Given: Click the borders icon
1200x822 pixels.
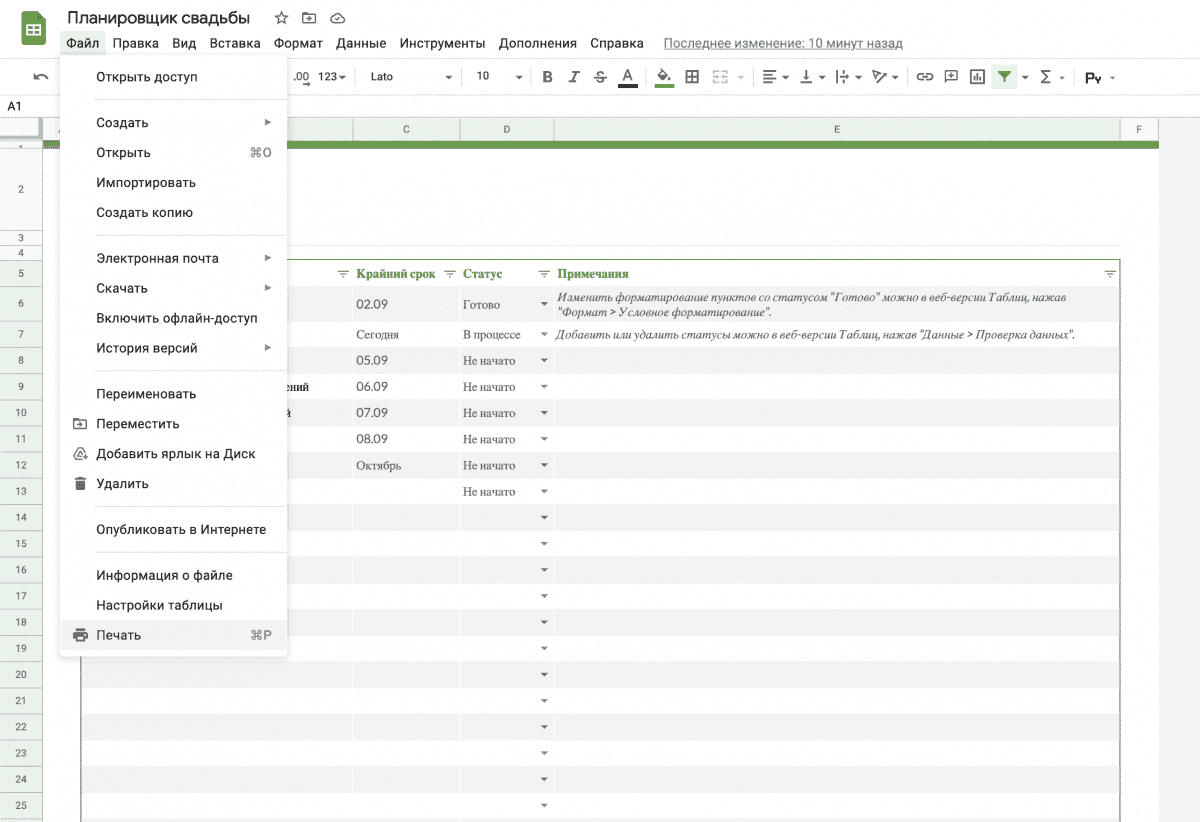Looking at the screenshot, I should click(x=692, y=76).
